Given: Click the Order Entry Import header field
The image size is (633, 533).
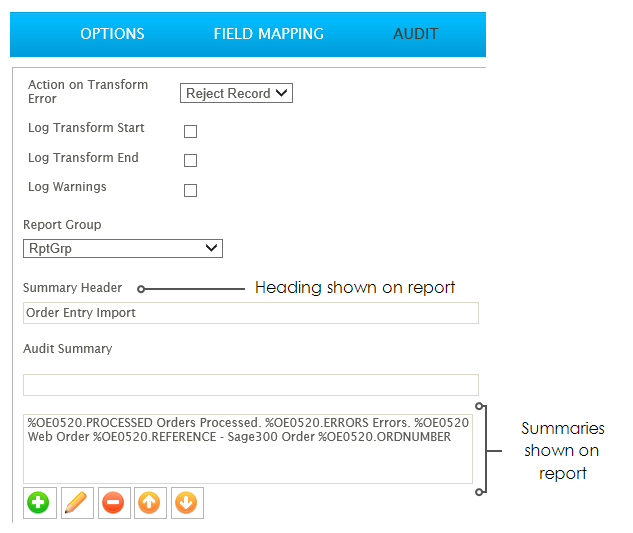Looking at the screenshot, I should (251, 313).
